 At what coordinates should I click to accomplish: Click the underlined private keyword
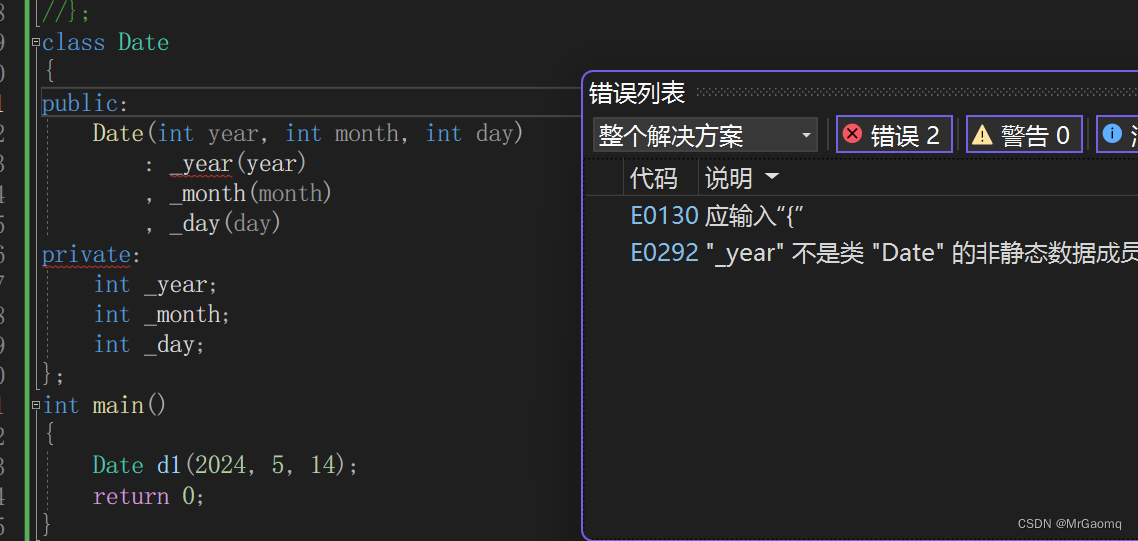(86, 254)
